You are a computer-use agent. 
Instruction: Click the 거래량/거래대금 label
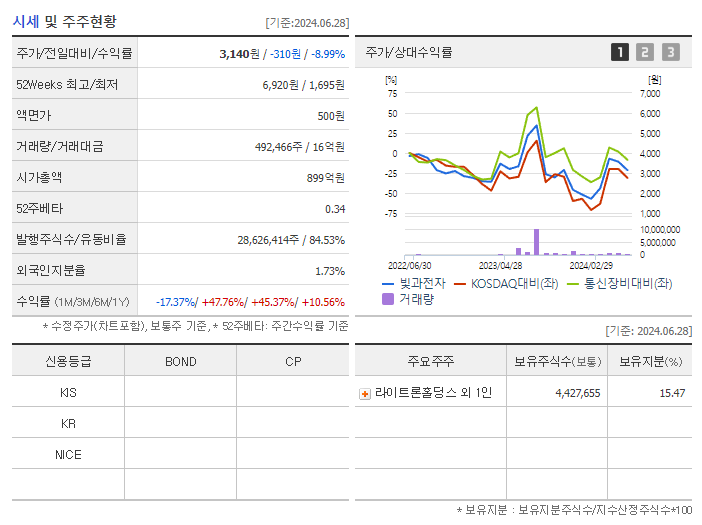pyautogui.click(x=60, y=146)
